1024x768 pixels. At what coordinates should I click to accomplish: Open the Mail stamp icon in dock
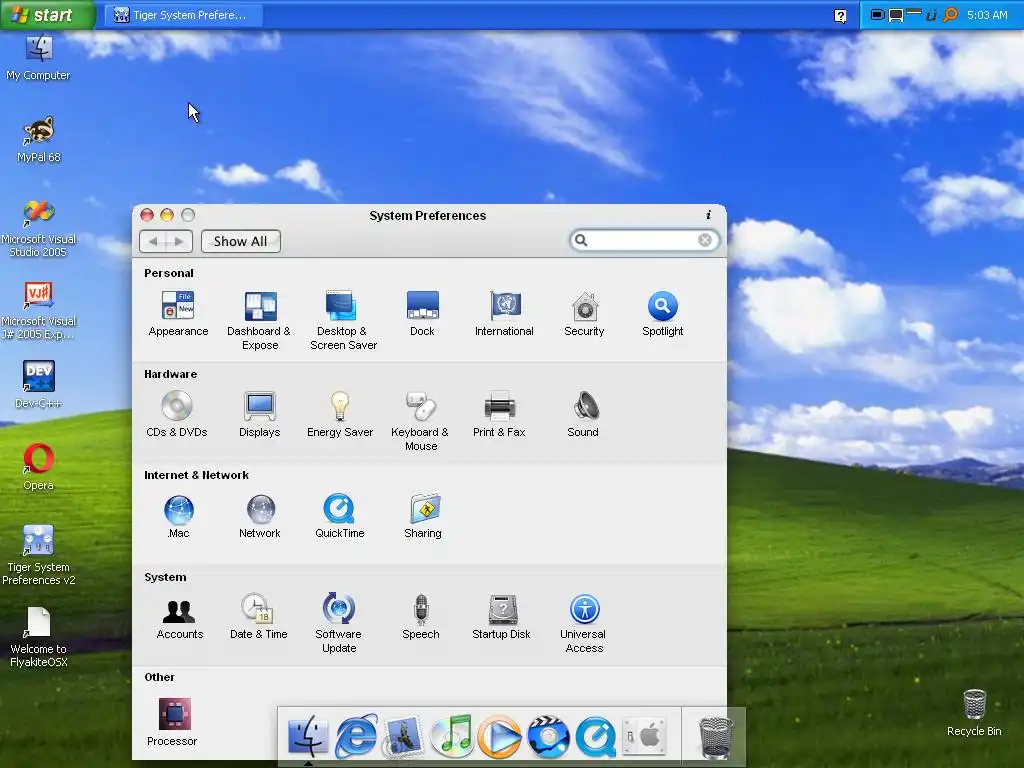tap(403, 737)
